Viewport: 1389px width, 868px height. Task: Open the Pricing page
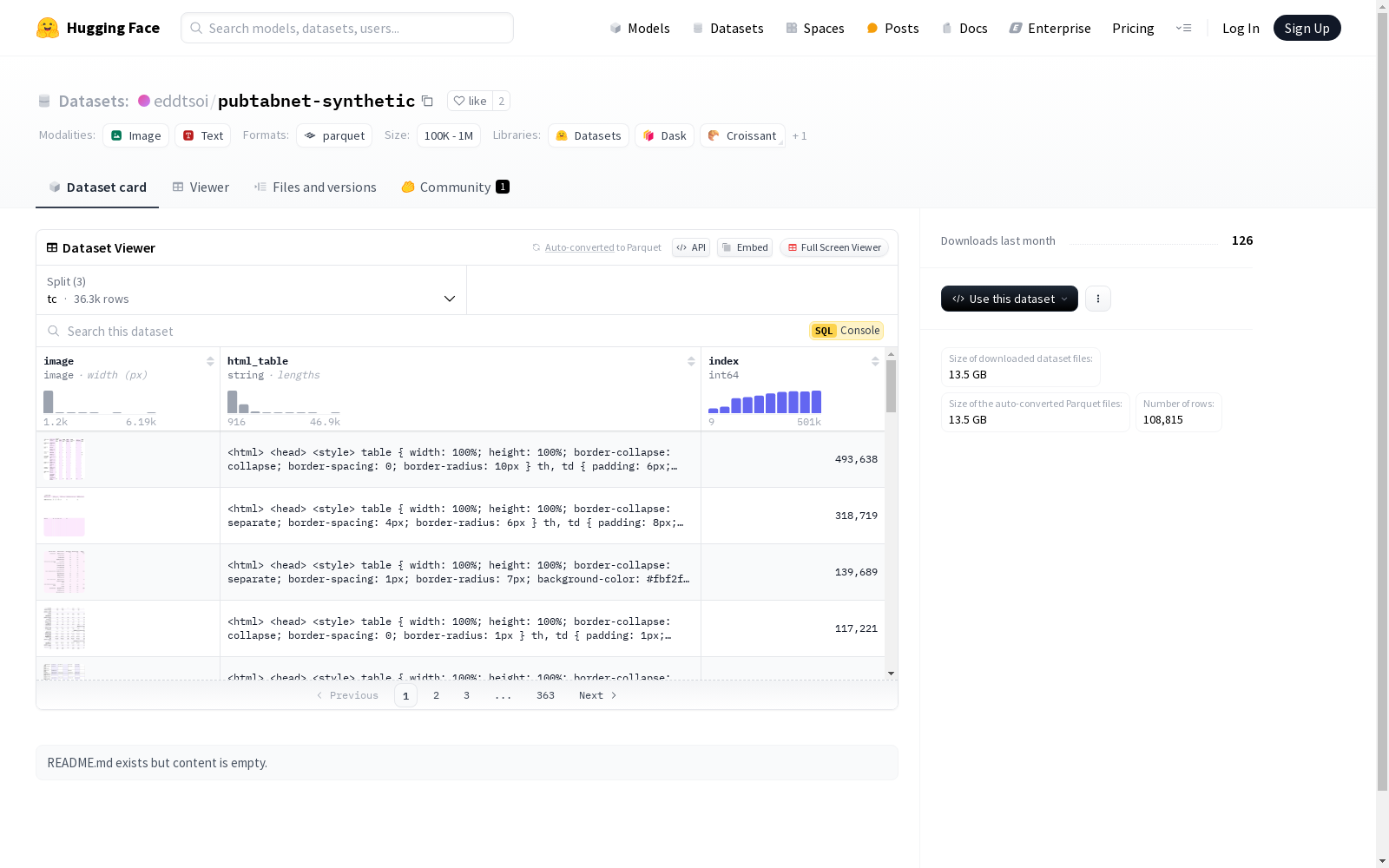[x=1133, y=28]
